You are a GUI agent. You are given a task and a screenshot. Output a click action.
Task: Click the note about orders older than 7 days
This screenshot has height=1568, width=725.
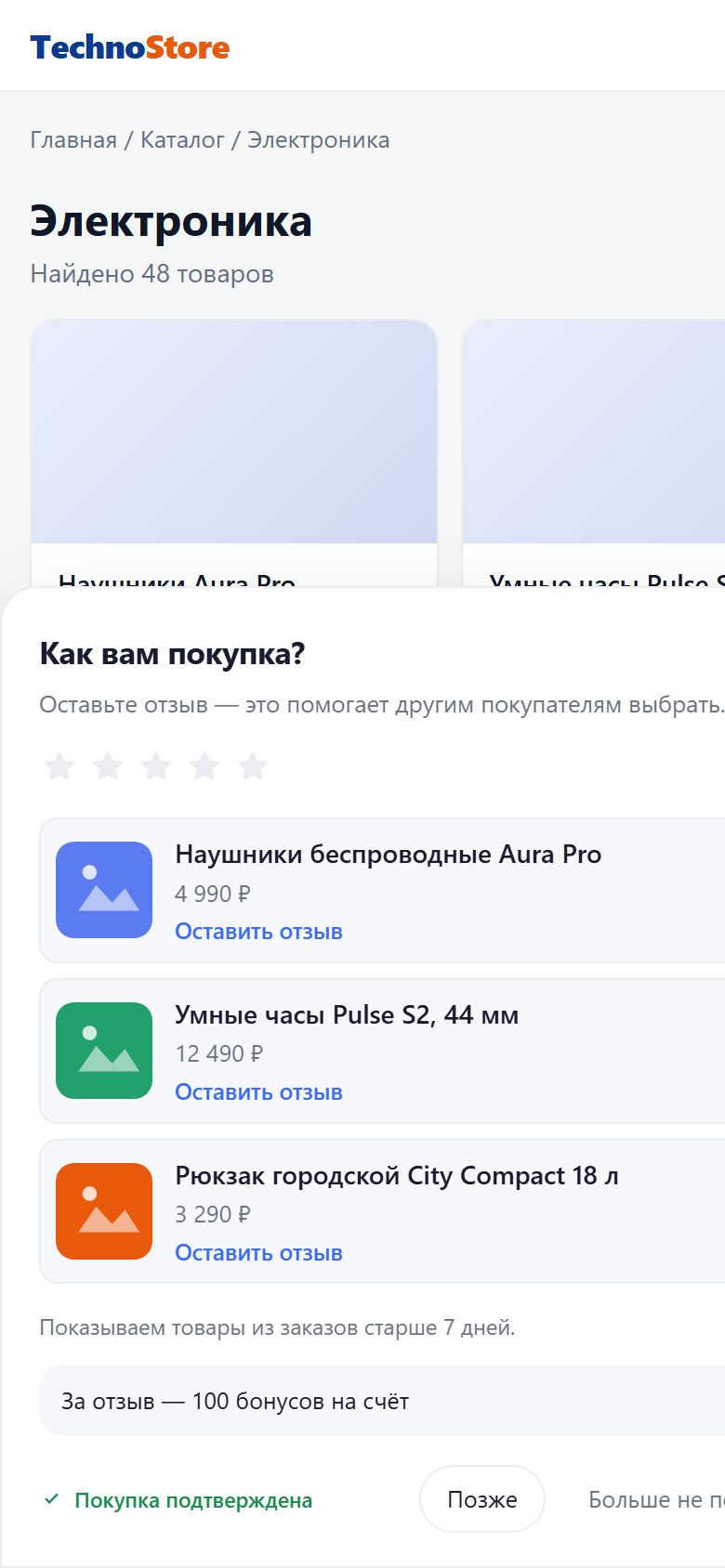pyautogui.click(x=277, y=1327)
